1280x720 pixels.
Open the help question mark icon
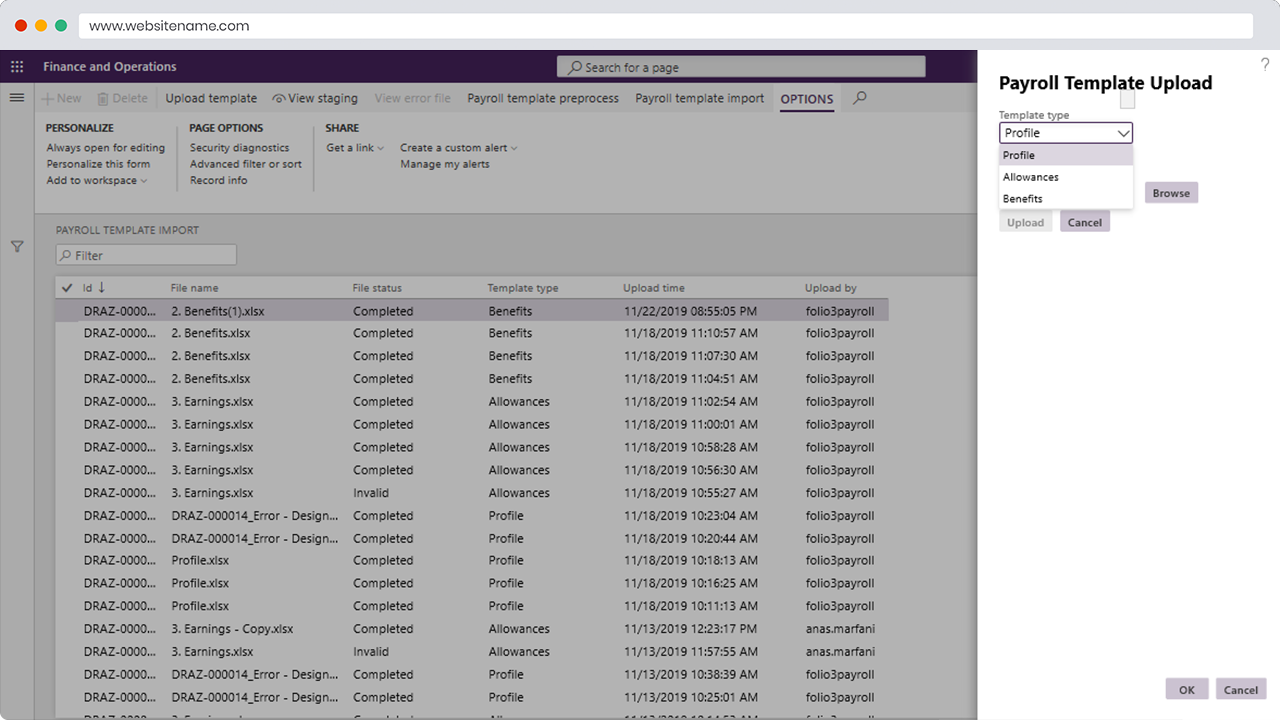coord(1265,64)
